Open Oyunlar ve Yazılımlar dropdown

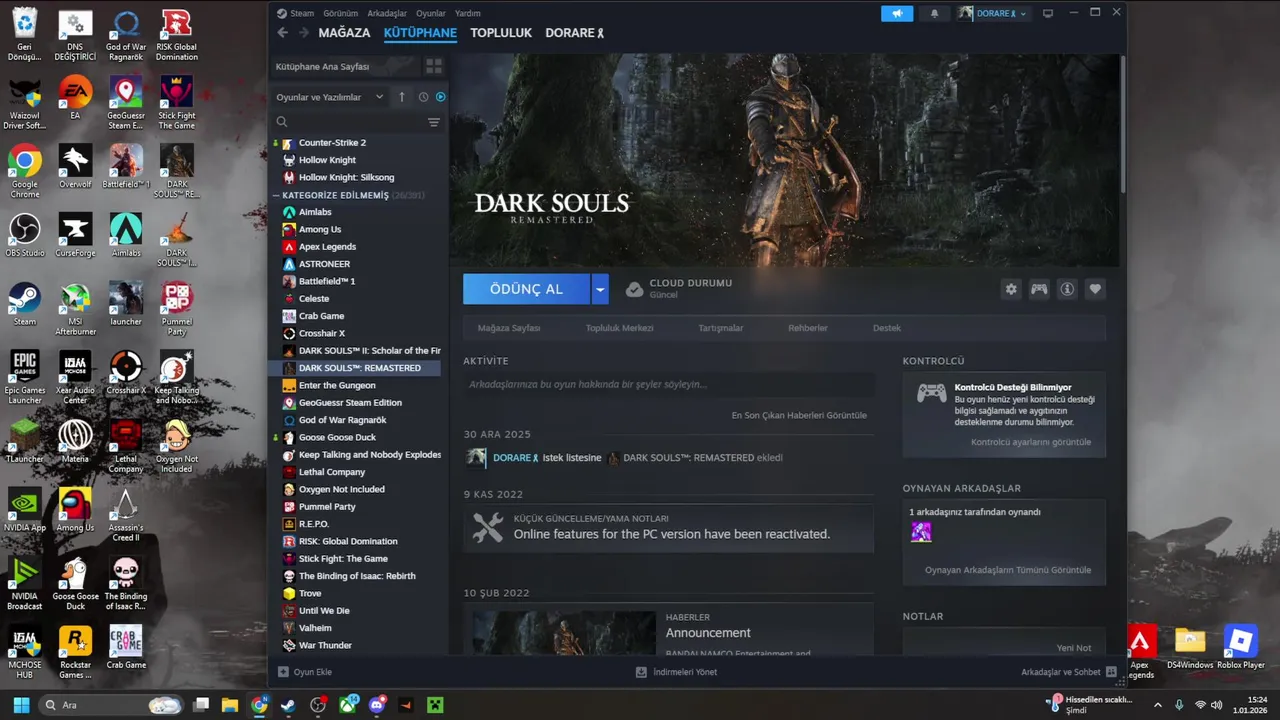[x=330, y=97]
